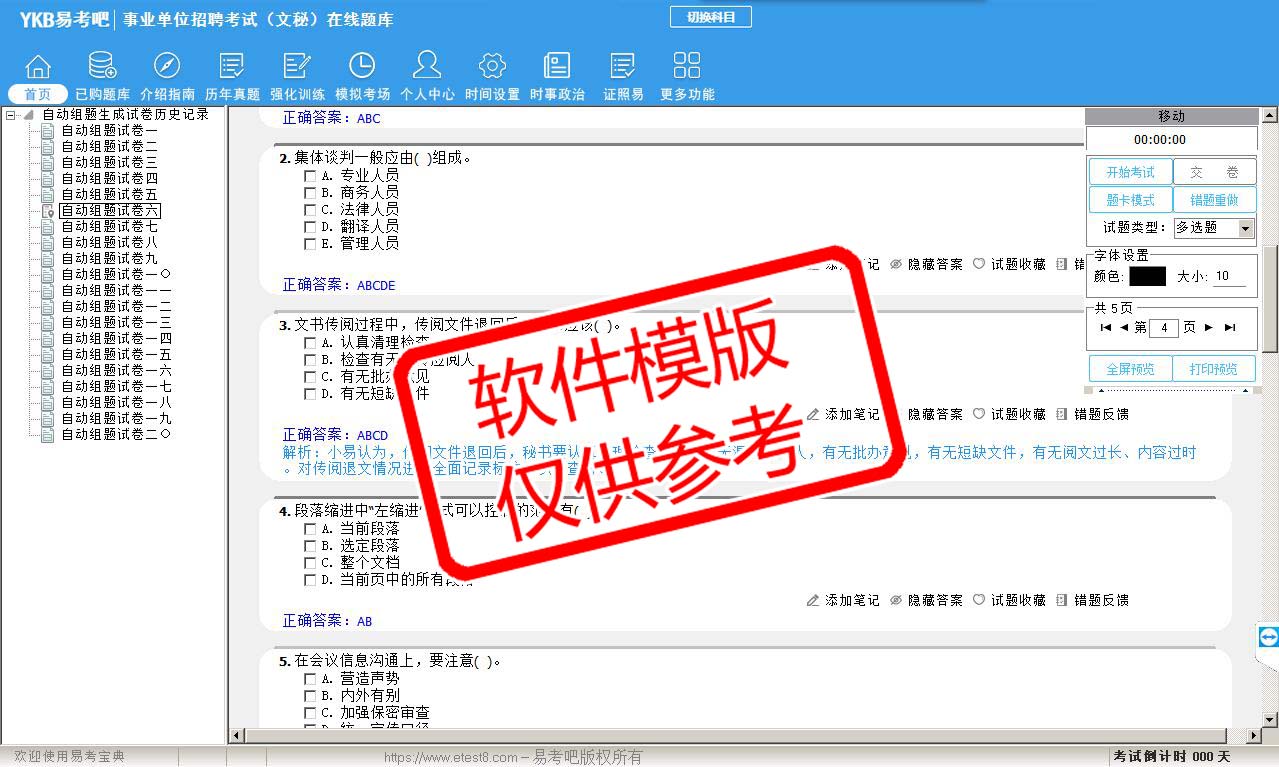1279x767 pixels.
Task: Click the 切换科目 button
Action: click(710, 17)
